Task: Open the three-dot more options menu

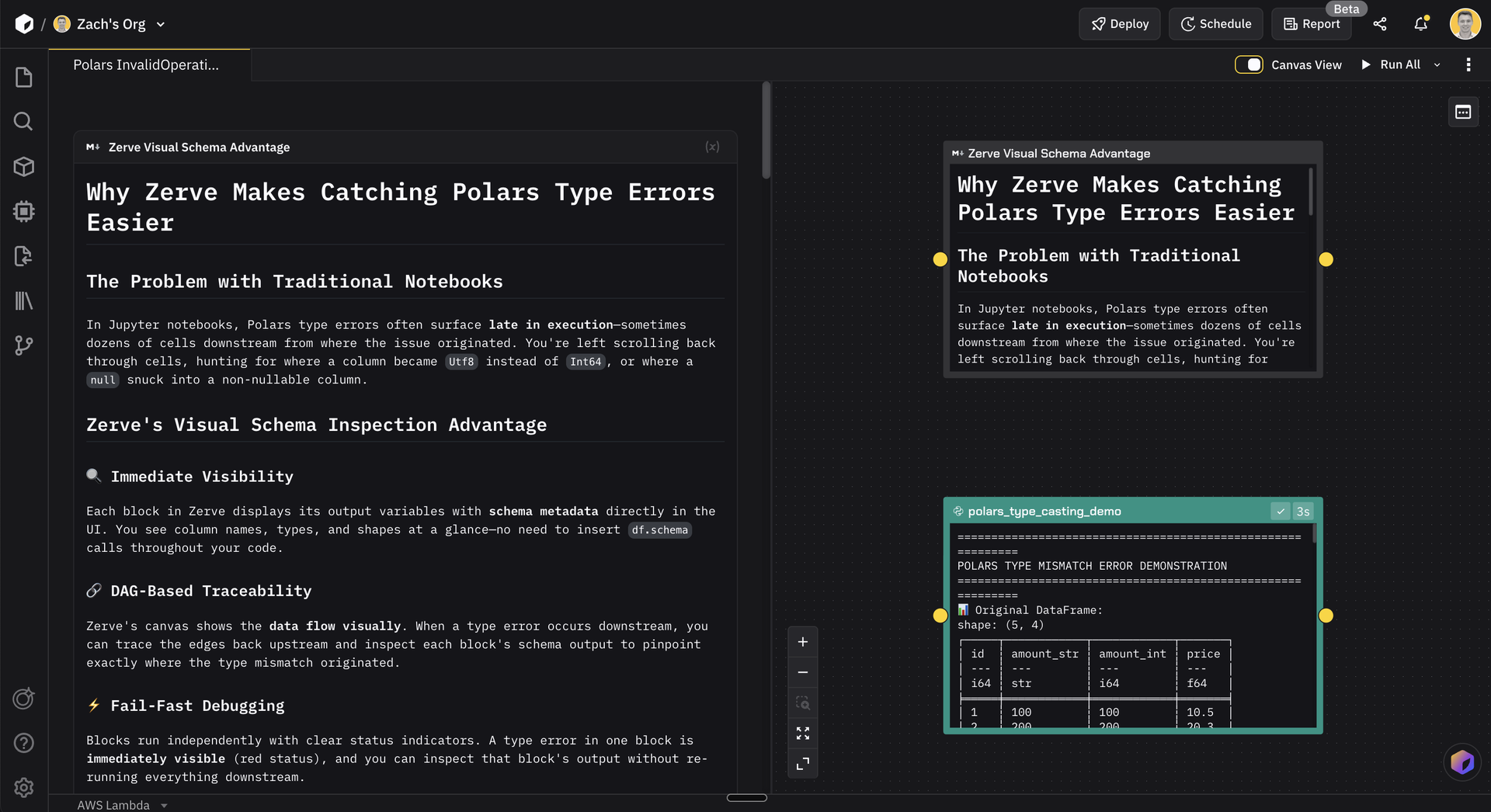Action: pyautogui.click(x=1468, y=65)
